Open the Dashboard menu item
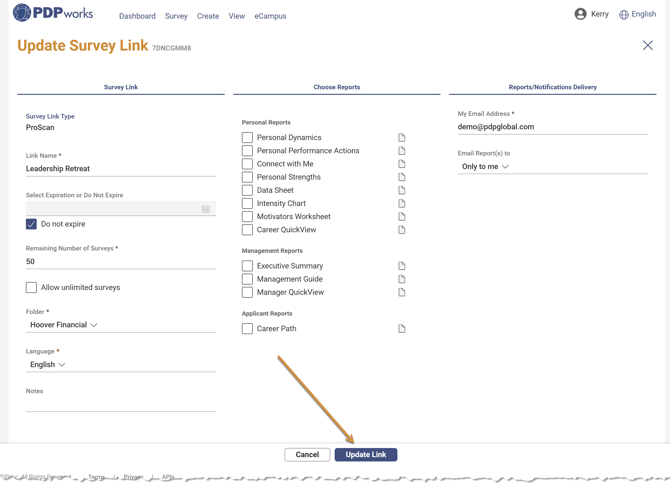 (x=137, y=16)
